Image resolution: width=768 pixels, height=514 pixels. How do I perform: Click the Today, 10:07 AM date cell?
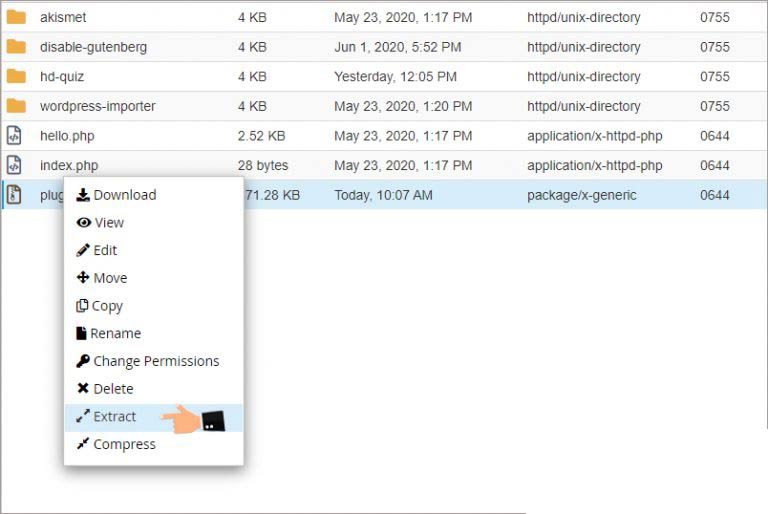point(384,195)
